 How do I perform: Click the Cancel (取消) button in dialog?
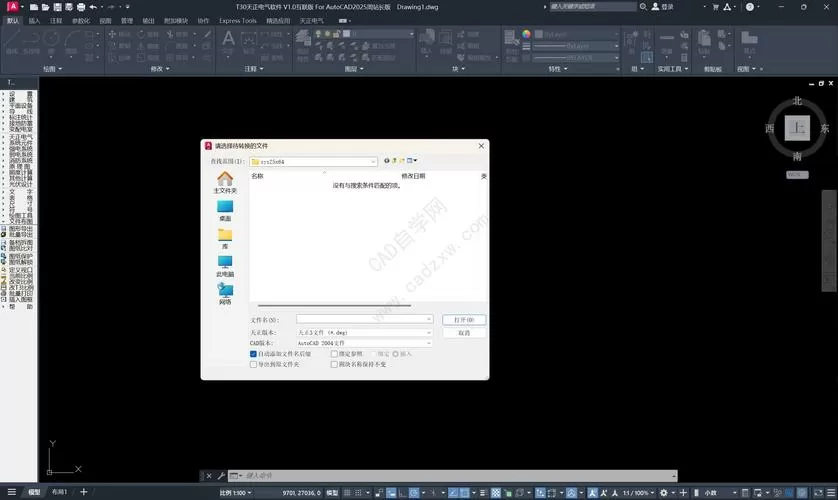(464, 333)
